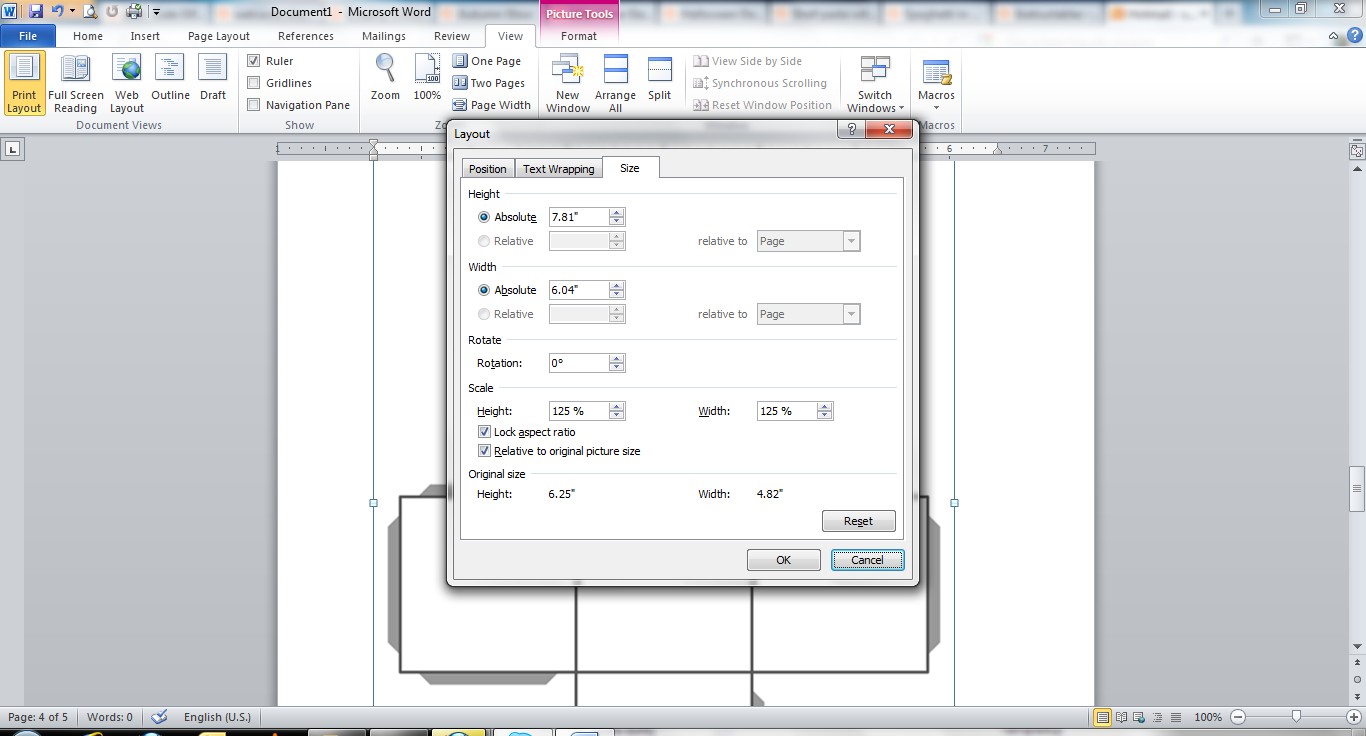
Task: Switch to Text Wrapping tab
Action: click(559, 169)
